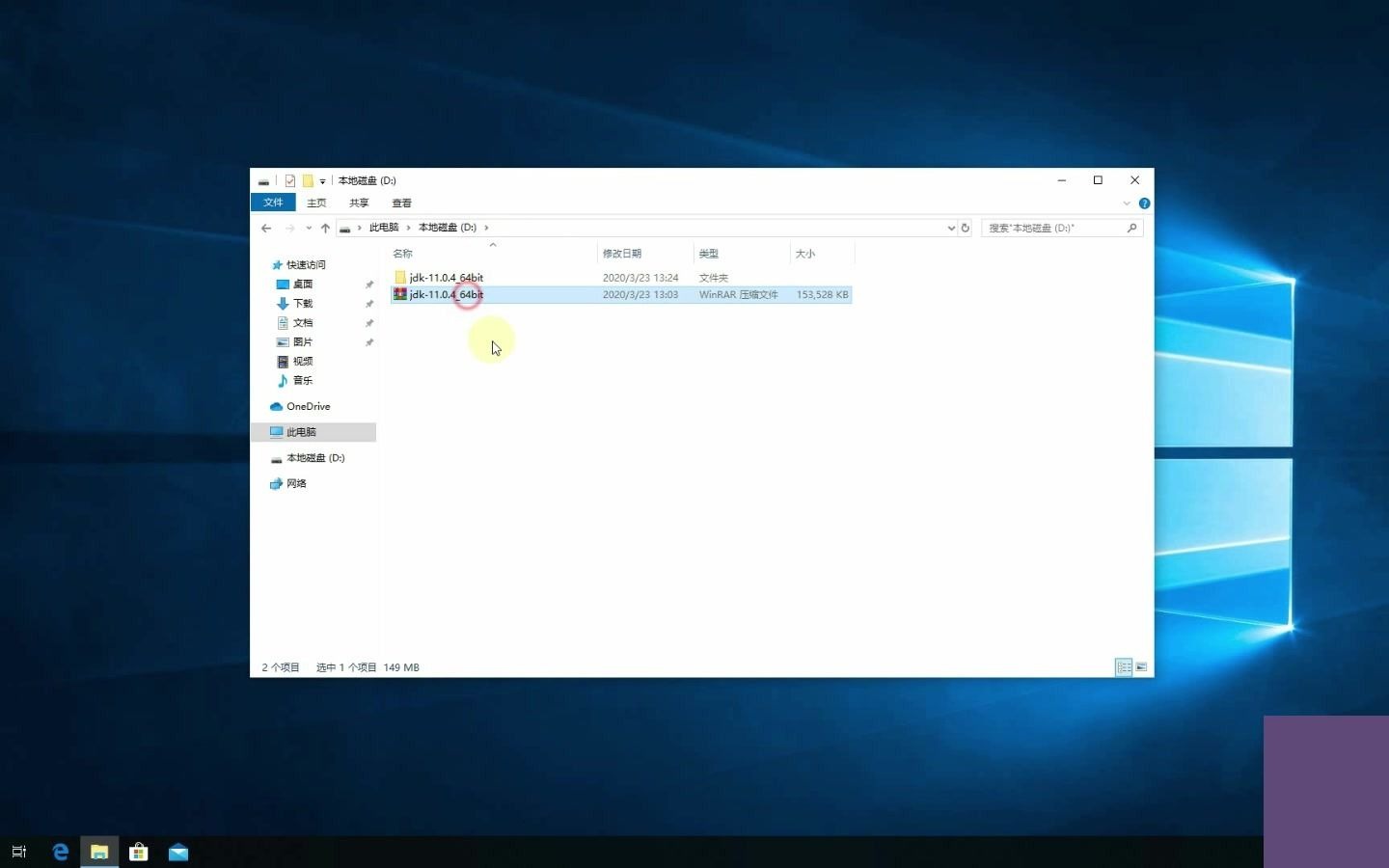The height and width of the screenshot is (868, 1389).
Task: Open Task View from the taskbar
Action: 19,852
